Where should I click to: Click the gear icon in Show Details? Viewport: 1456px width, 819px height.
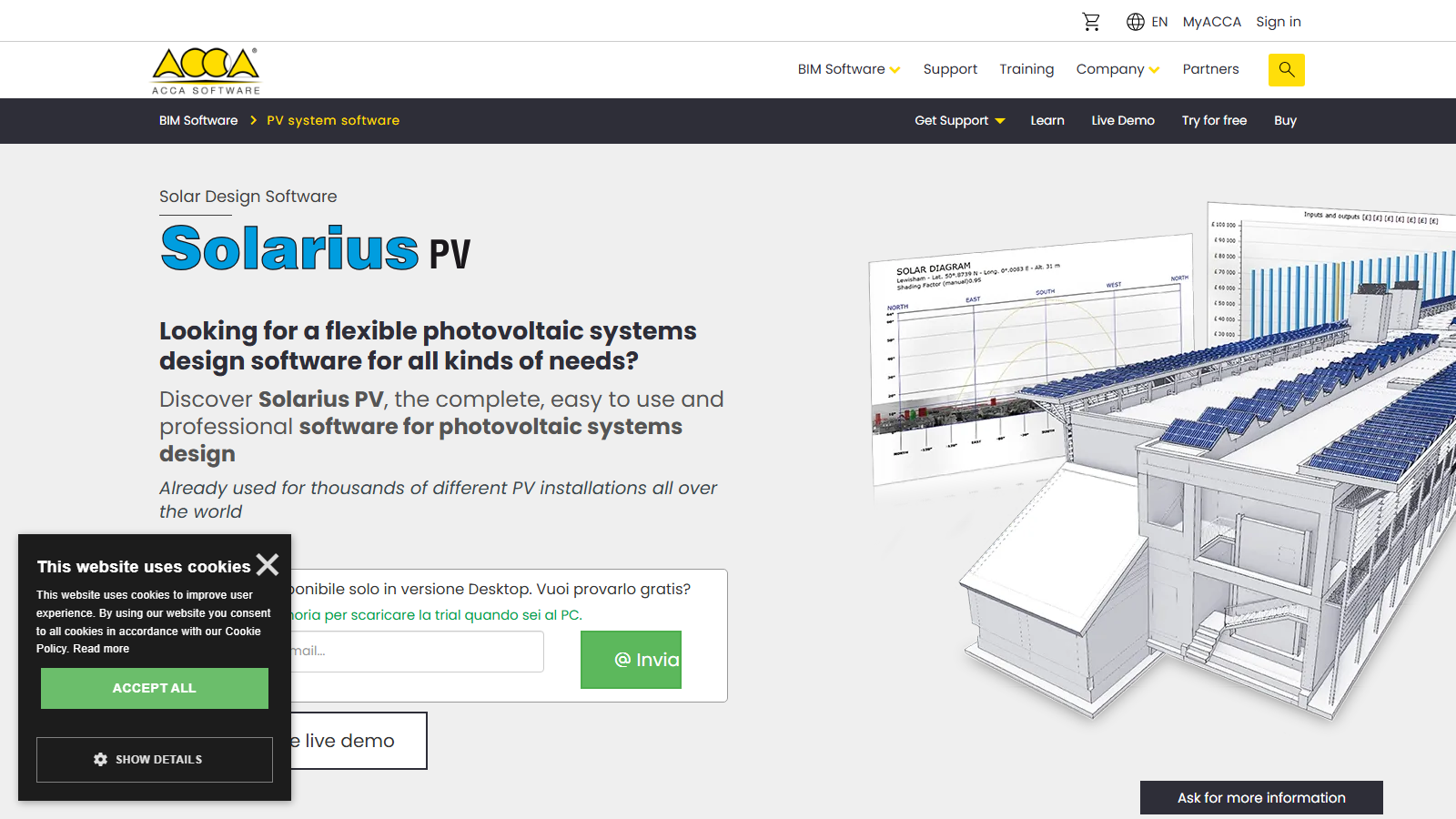(x=100, y=760)
